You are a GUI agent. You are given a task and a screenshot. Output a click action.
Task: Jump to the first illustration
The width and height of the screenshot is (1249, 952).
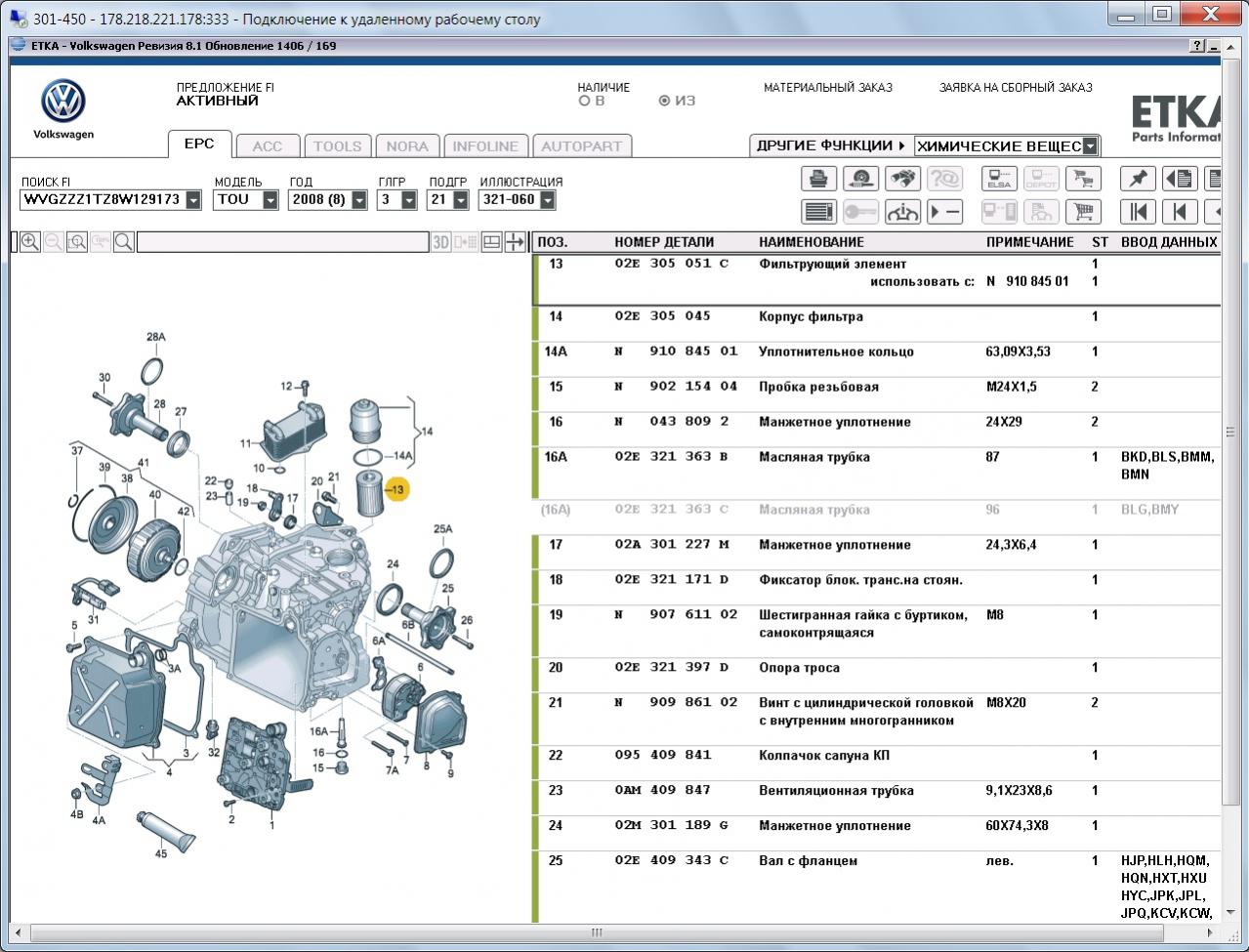[1138, 211]
